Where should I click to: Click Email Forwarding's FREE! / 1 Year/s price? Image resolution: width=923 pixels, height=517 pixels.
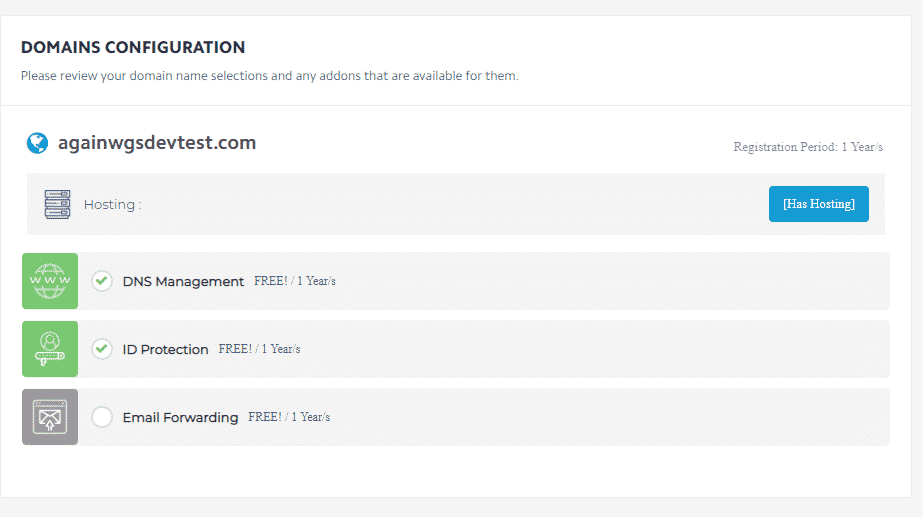click(x=289, y=417)
